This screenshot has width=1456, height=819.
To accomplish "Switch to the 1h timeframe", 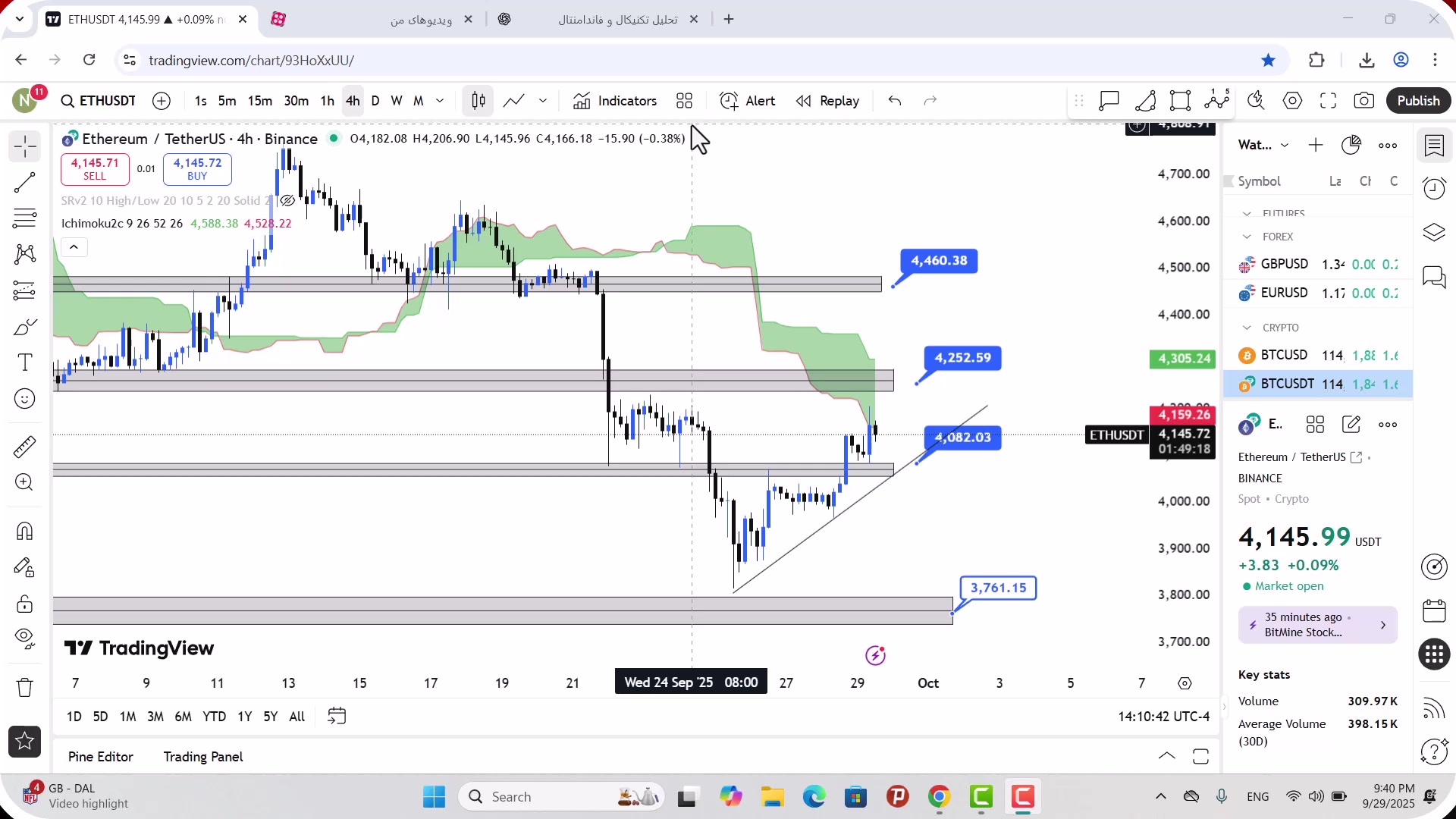I will pyautogui.click(x=327, y=101).
